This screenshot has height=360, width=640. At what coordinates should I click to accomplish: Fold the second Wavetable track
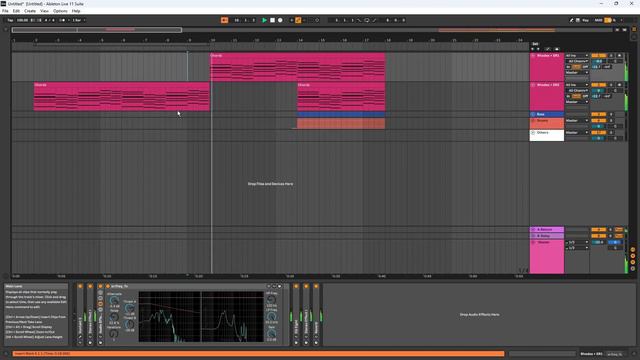pyautogui.click(x=533, y=85)
